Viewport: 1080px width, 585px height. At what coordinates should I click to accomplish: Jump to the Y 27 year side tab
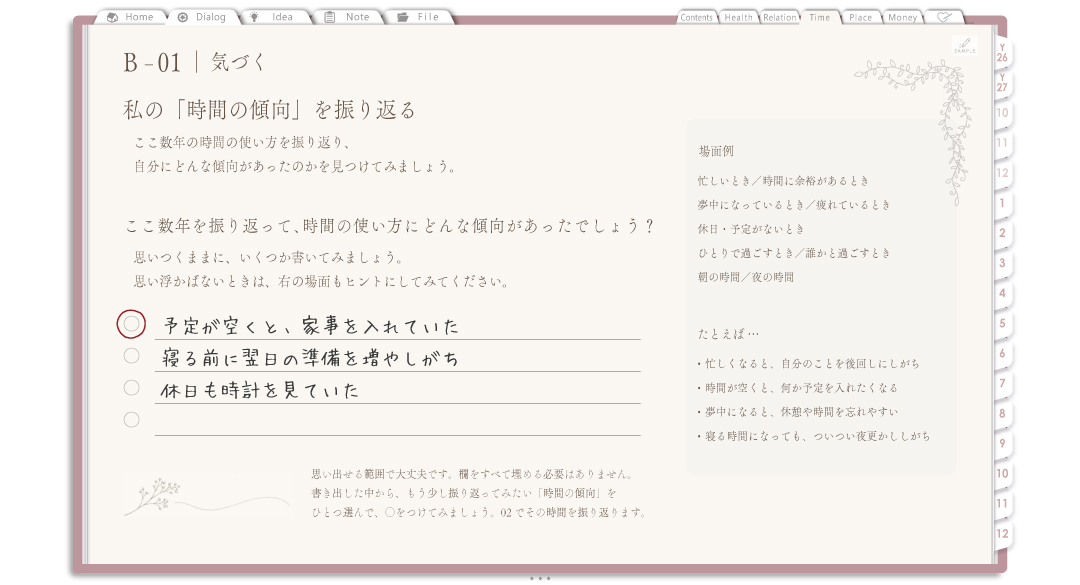coord(1002,83)
